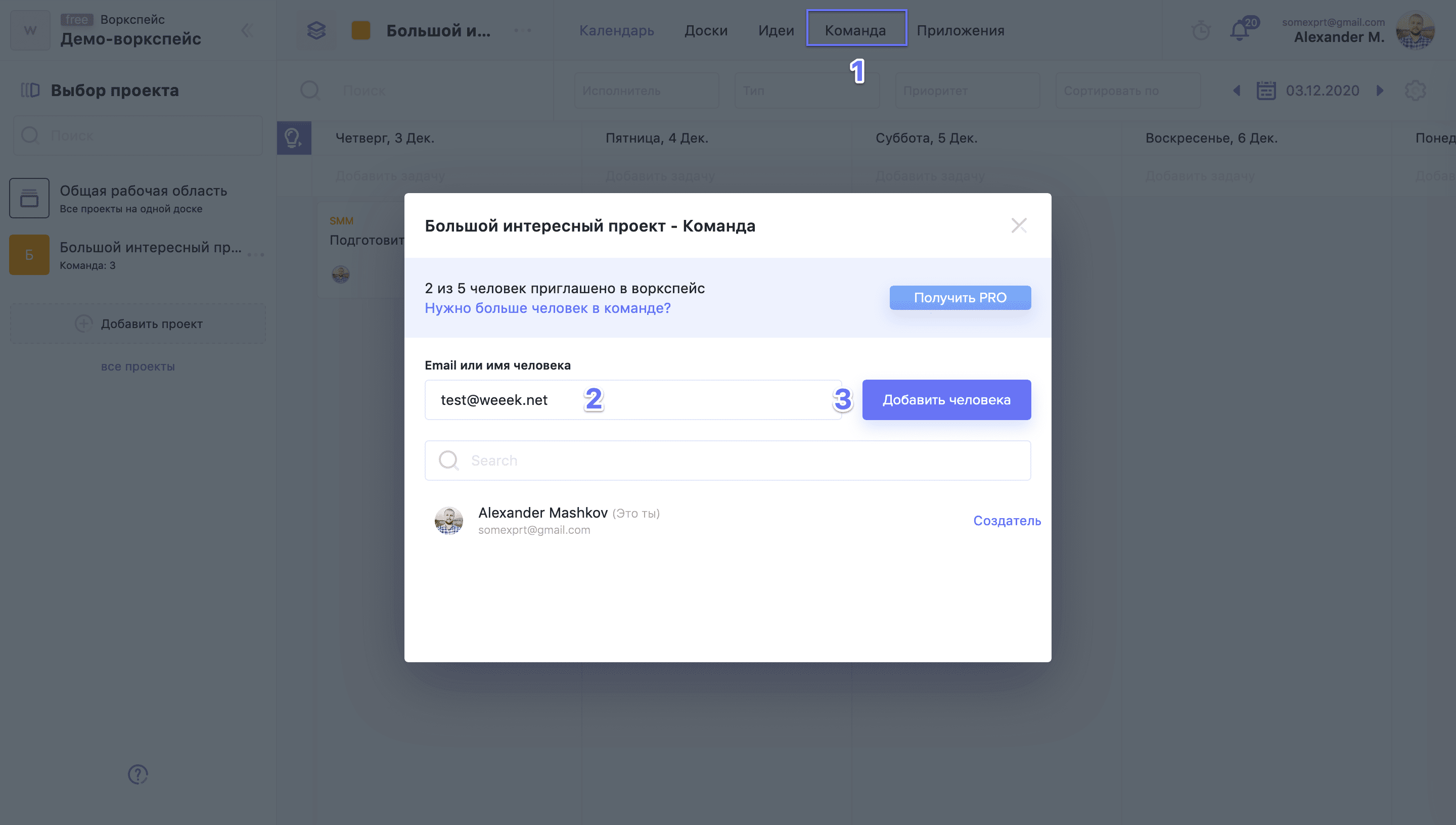The height and width of the screenshot is (825, 1456).
Task: Open the Приоритет filter dropdown
Action: tap(967, 90)
